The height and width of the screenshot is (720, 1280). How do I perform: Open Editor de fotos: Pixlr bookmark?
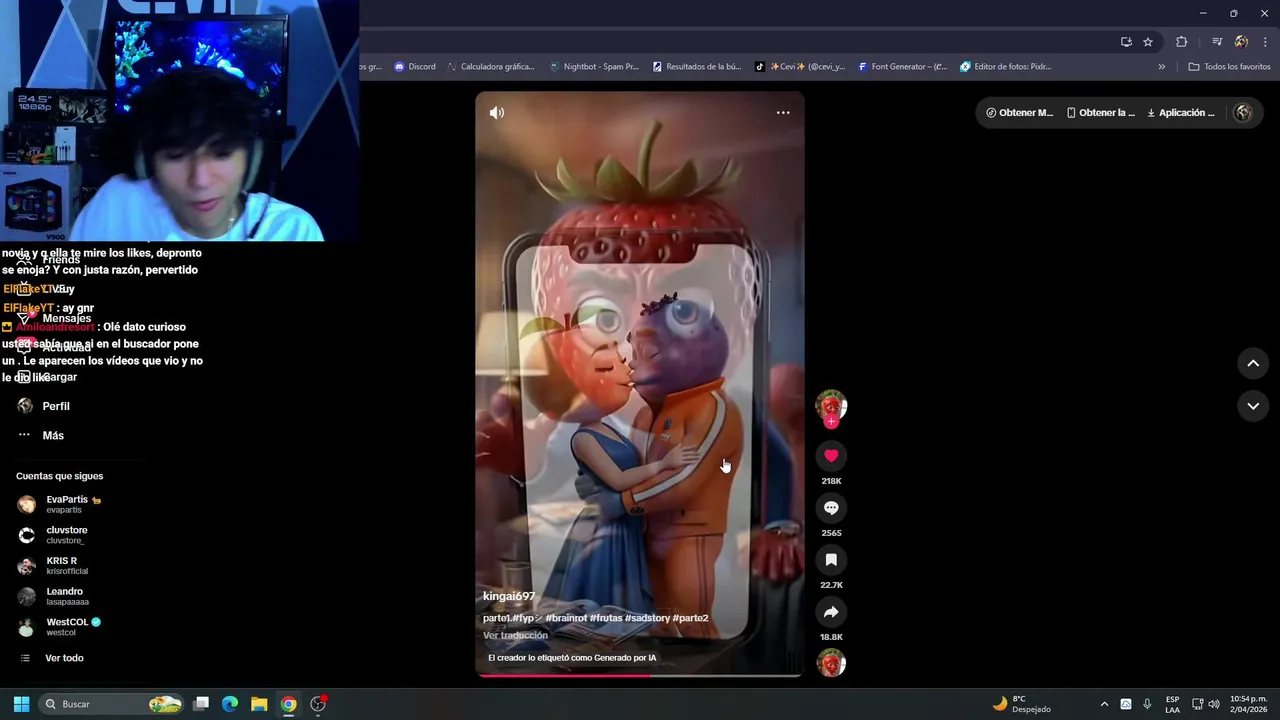click(1006, 67)
